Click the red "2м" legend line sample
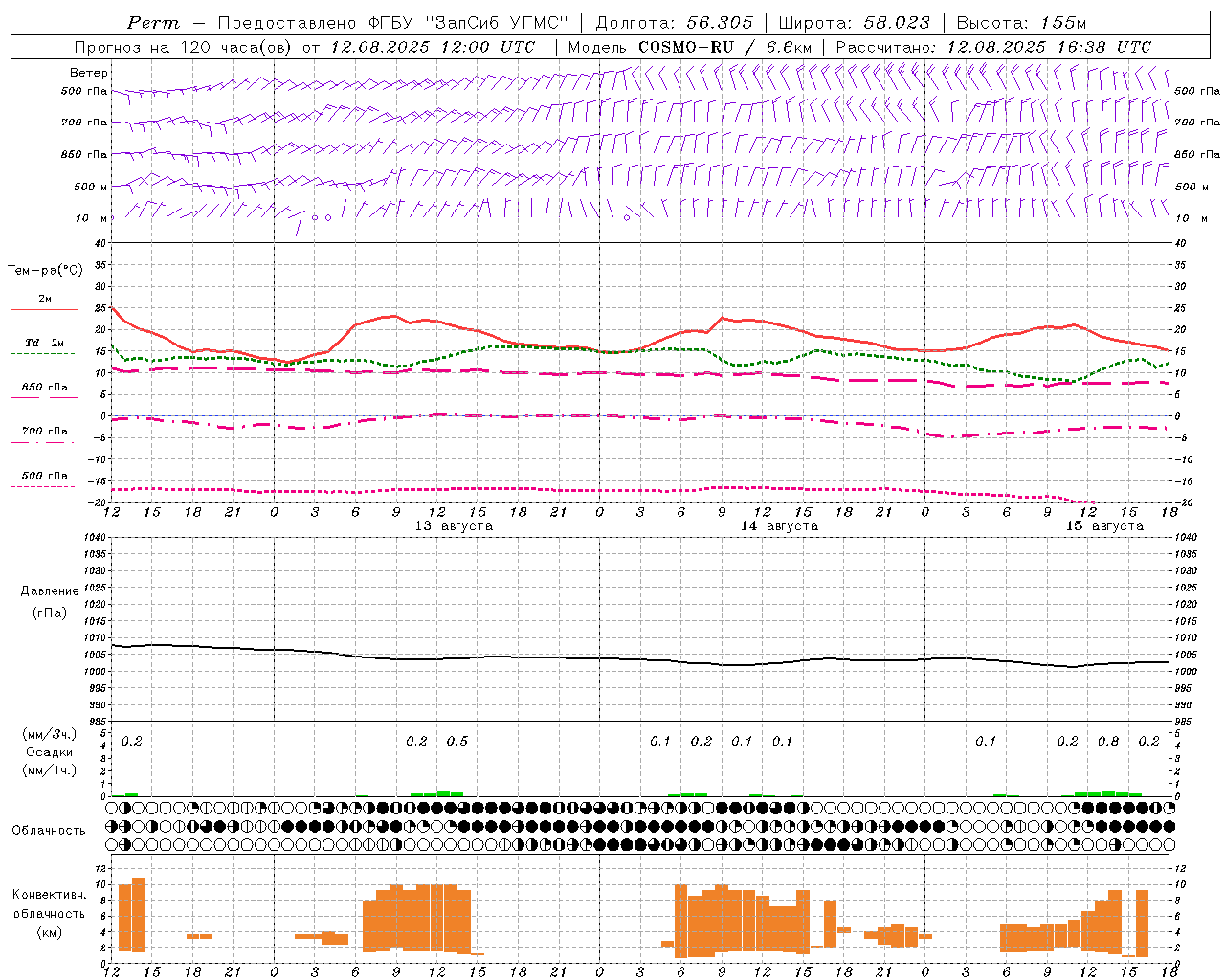The height and width of the screenshot is (980, 1225). click(44, 310)
